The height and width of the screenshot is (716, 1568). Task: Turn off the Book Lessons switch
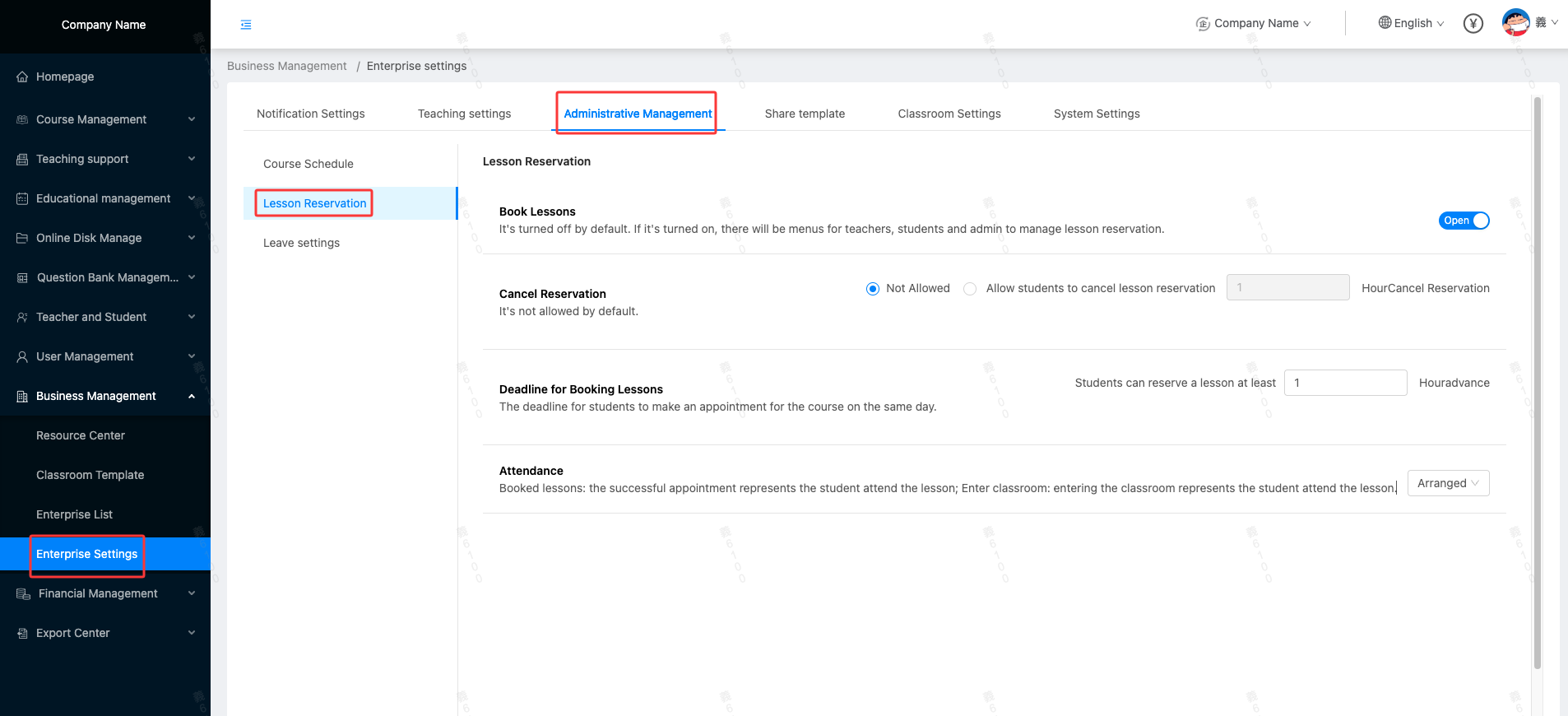point(1464,221)
